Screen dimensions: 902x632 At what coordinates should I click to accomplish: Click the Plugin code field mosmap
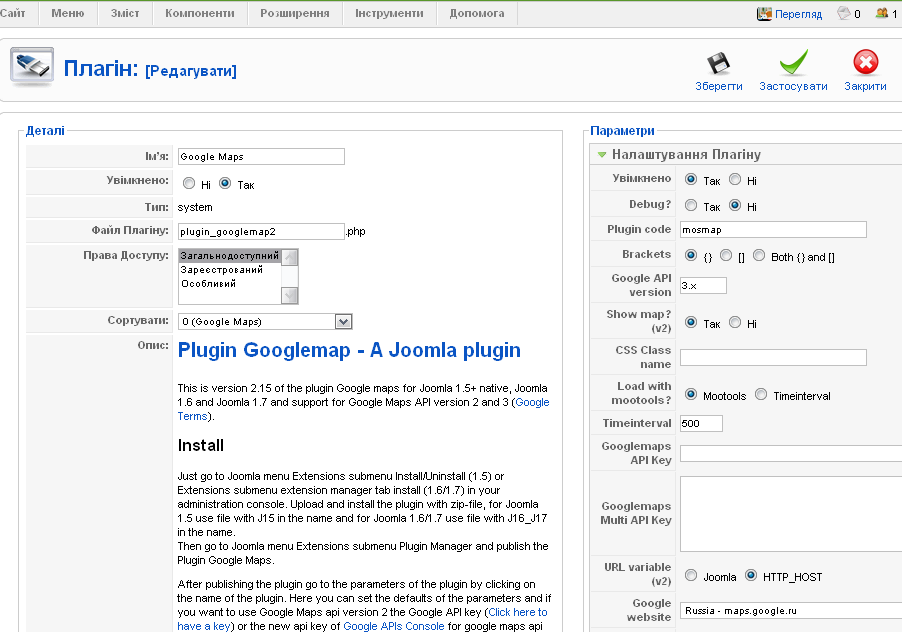coord(773,229)
